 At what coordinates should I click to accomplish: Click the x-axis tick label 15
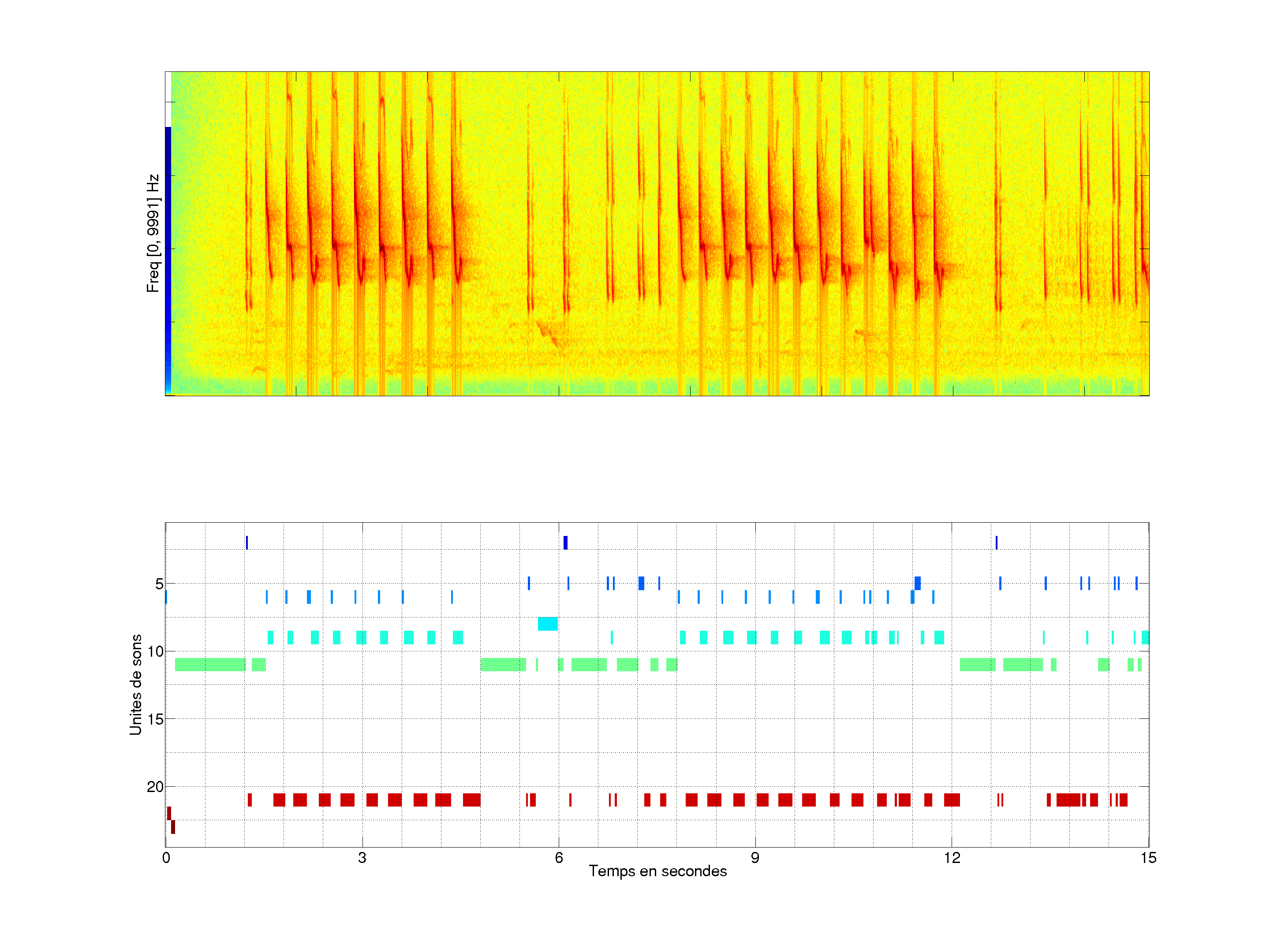[x=1148, y=858]
